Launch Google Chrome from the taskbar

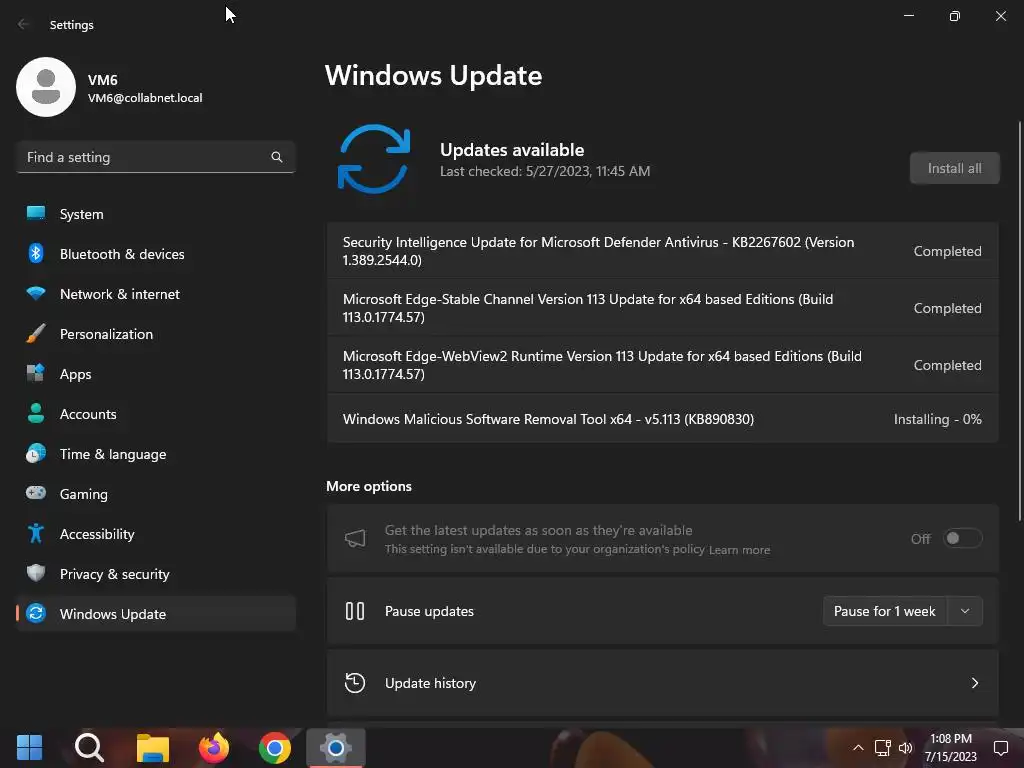pyautogui.click(x=275, y=747)
